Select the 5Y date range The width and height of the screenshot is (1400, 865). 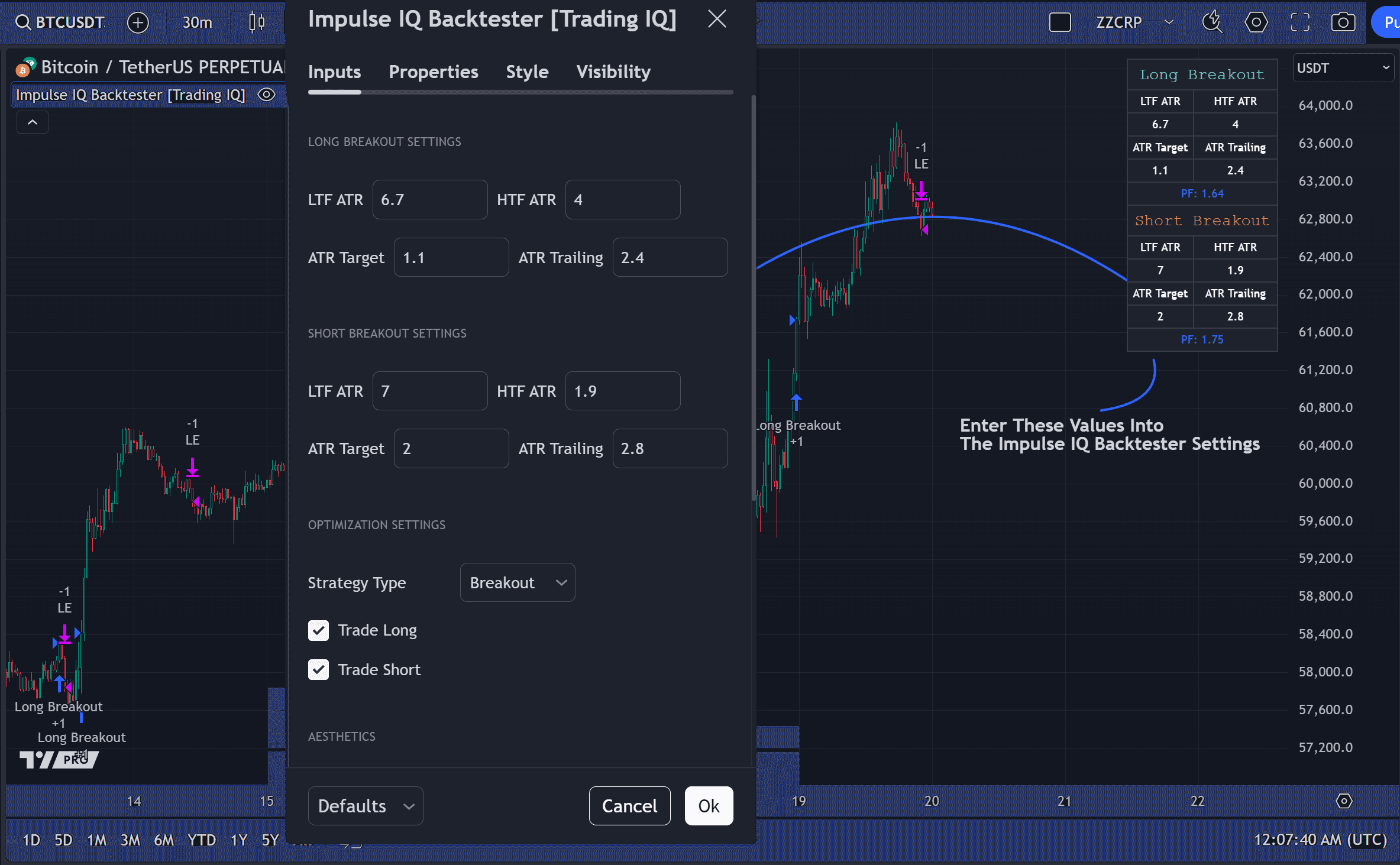pyautogui.click(x=270, y=840)
